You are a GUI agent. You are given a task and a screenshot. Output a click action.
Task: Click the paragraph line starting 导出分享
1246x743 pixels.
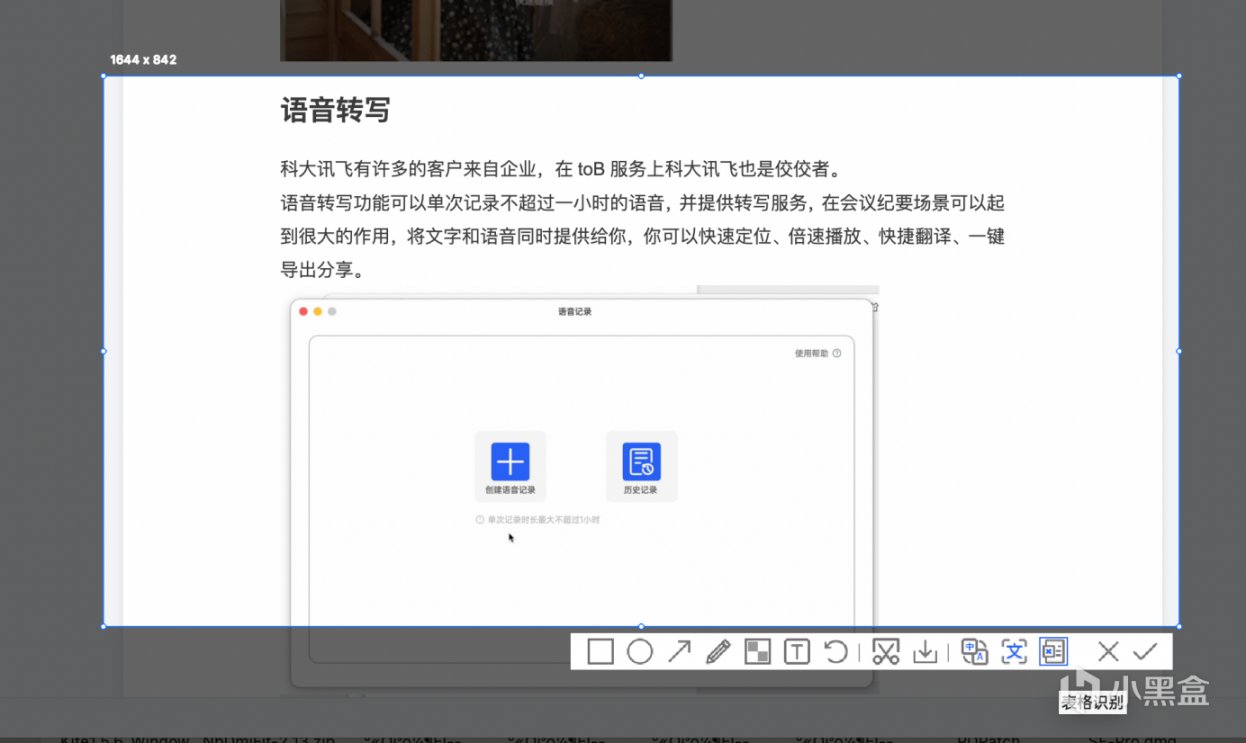[x=321, y=271]
